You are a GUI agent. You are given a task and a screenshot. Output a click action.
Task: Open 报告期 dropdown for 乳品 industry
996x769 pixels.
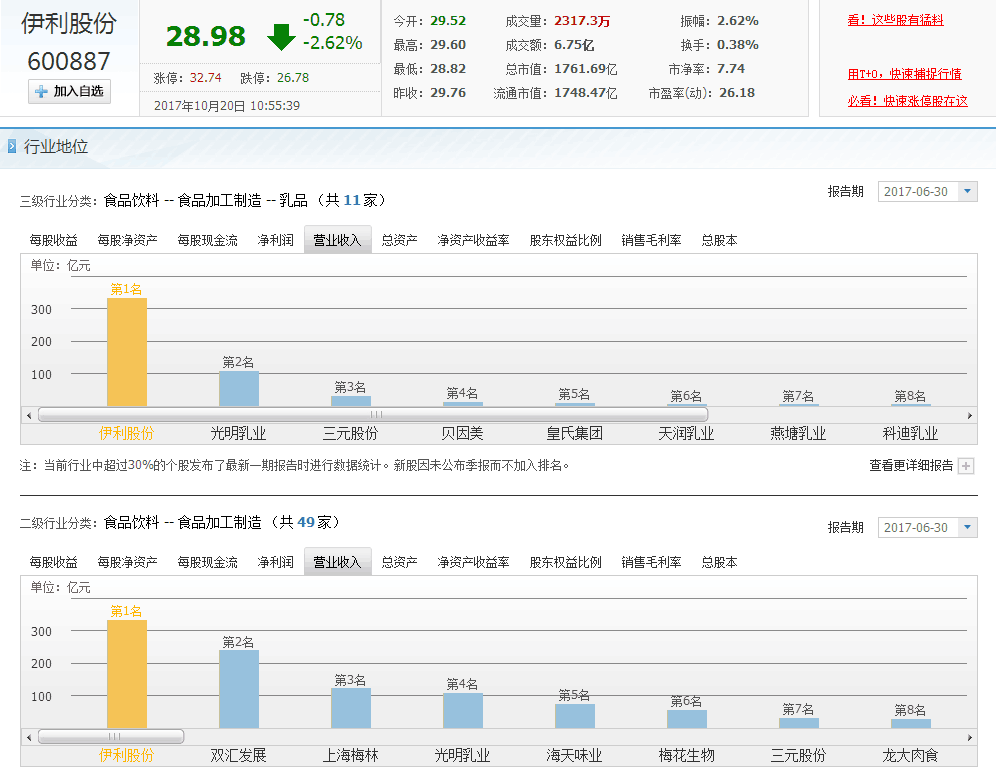(x=927, y=191)
